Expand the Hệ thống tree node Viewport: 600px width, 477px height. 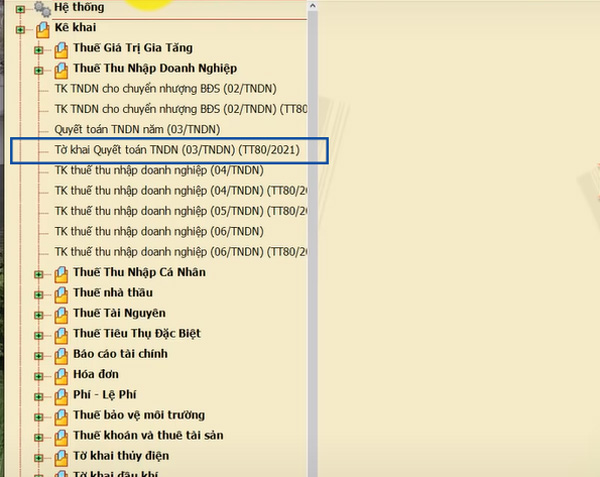21,8
